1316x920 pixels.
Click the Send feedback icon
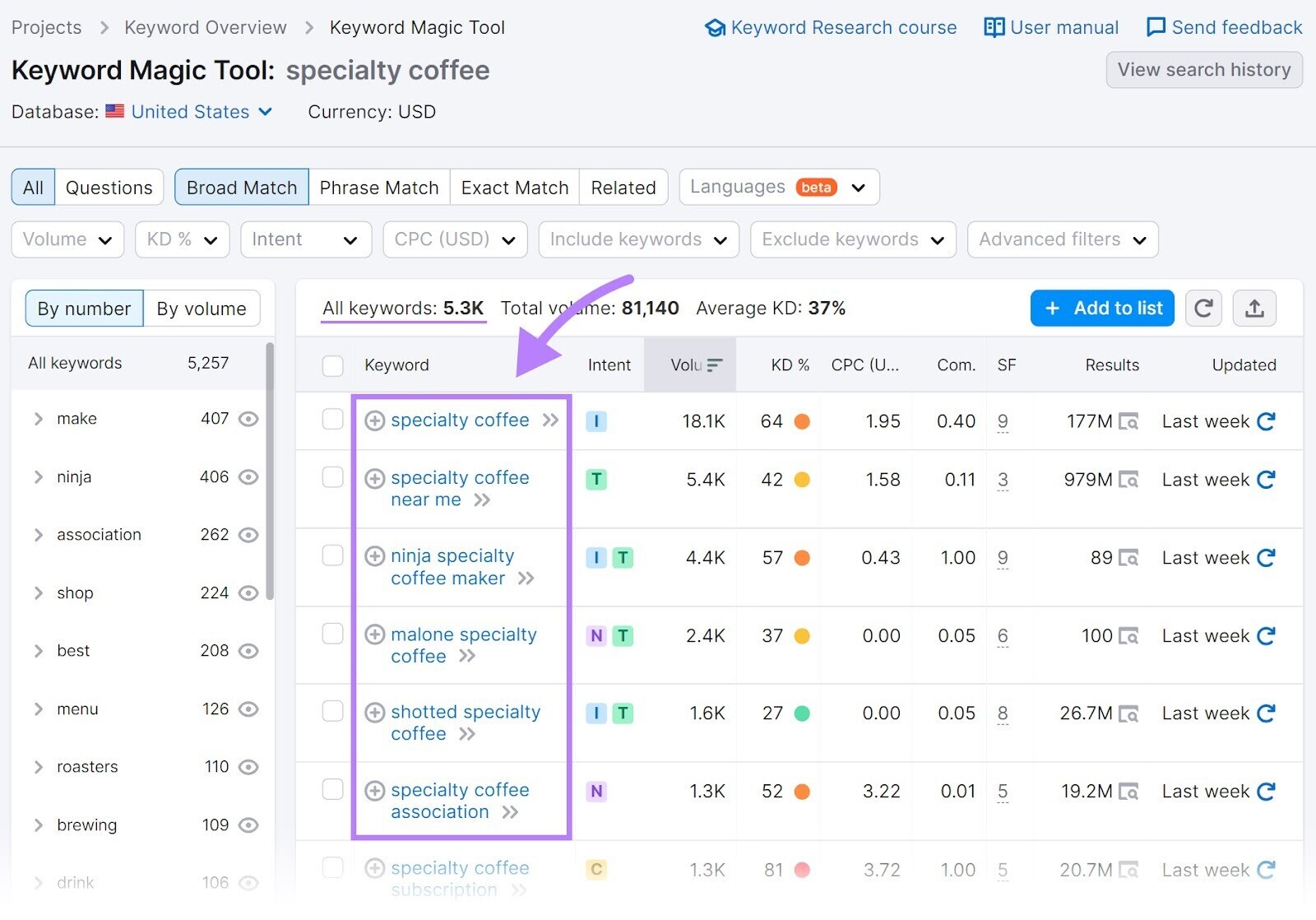(x=1156, y=26)
